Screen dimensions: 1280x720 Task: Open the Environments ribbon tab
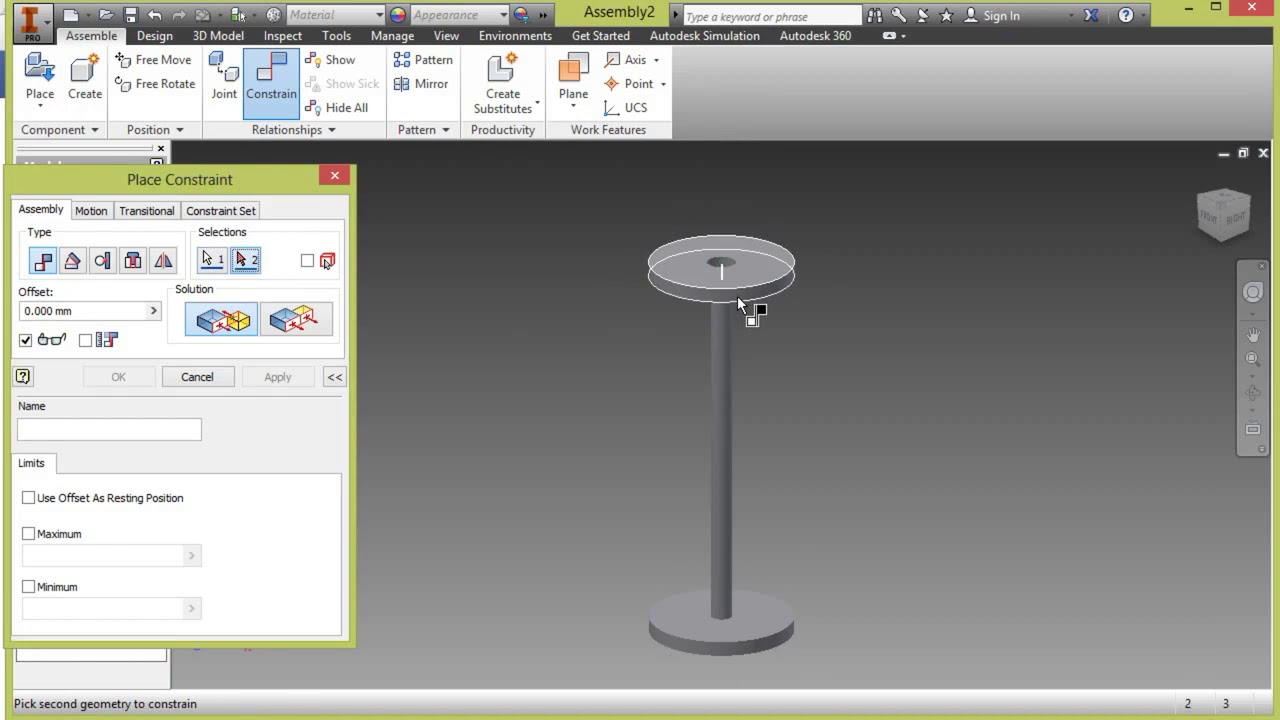515,36
